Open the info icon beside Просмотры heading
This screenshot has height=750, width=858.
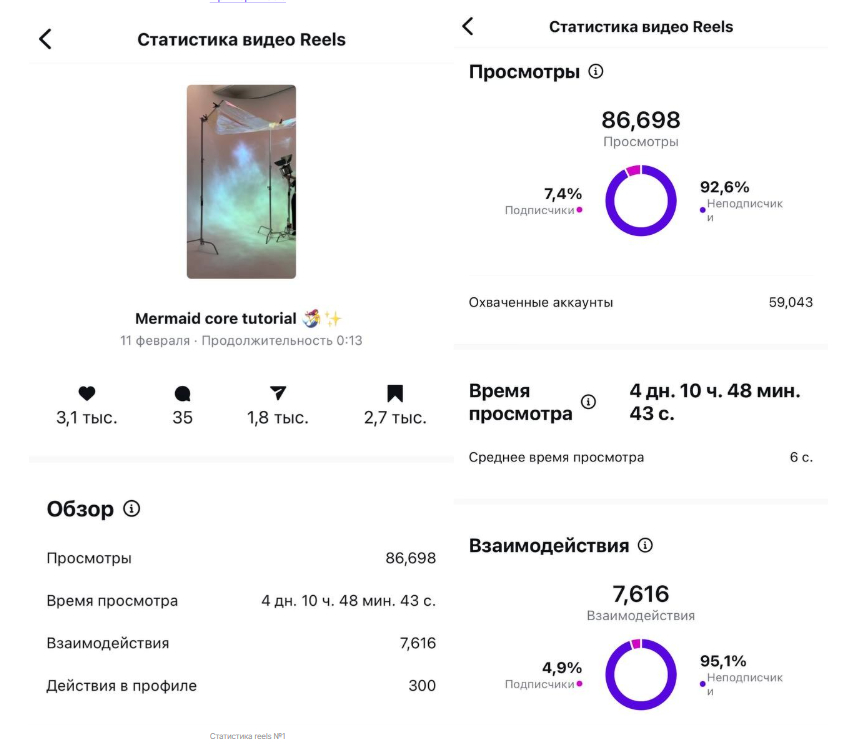pyautogui.click(x=596, y=72)
